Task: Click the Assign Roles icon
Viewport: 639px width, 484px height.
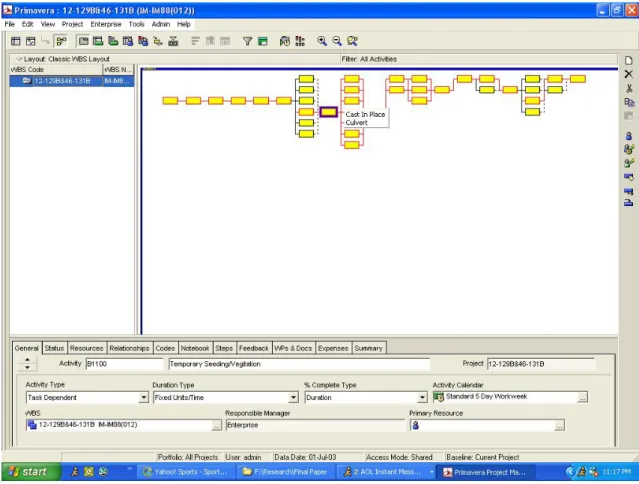Action: click(x=629, y=163)
